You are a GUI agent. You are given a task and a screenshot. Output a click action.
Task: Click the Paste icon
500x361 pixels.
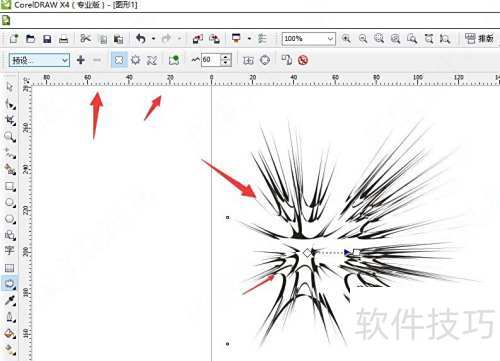(118, 39)
